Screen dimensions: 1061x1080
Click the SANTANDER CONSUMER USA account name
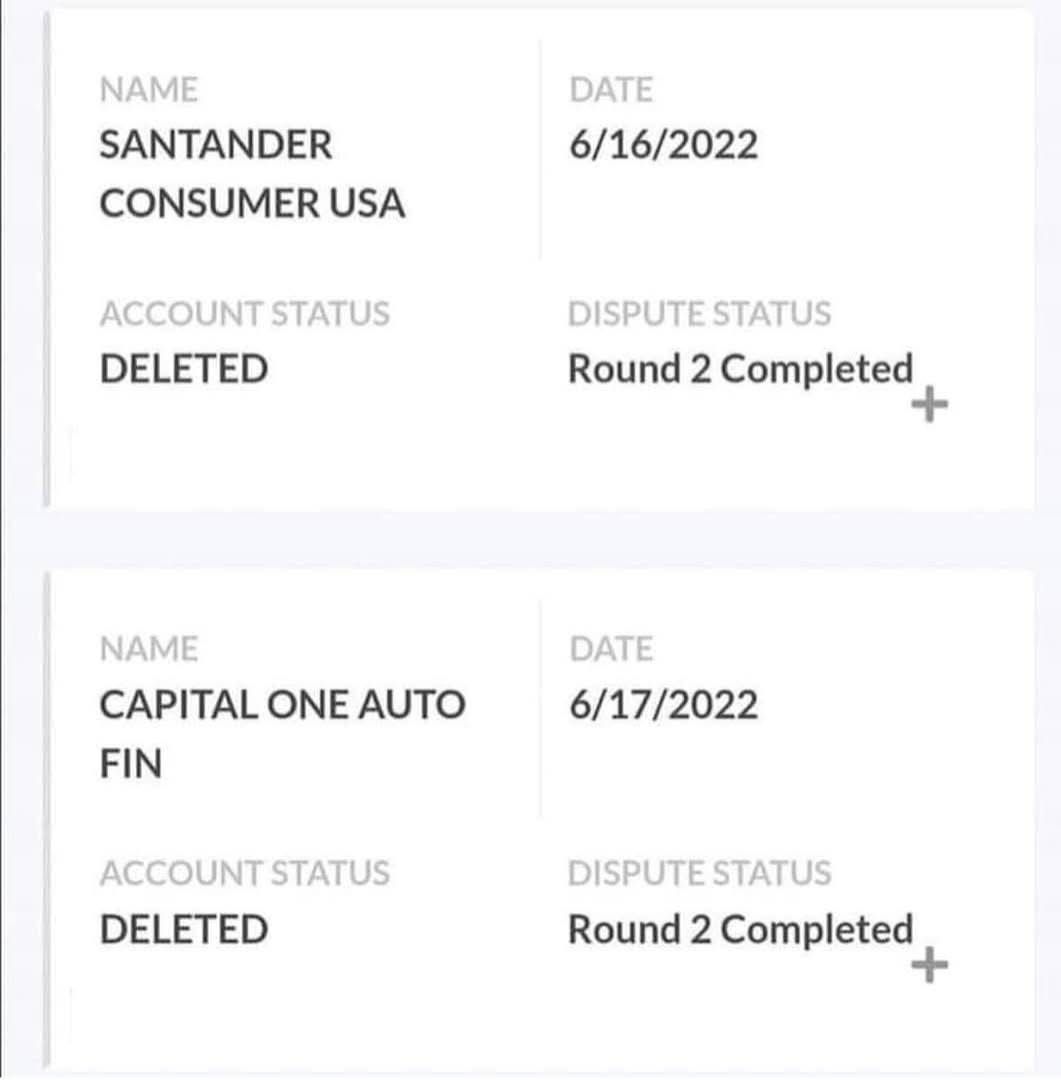pos(251,175)
